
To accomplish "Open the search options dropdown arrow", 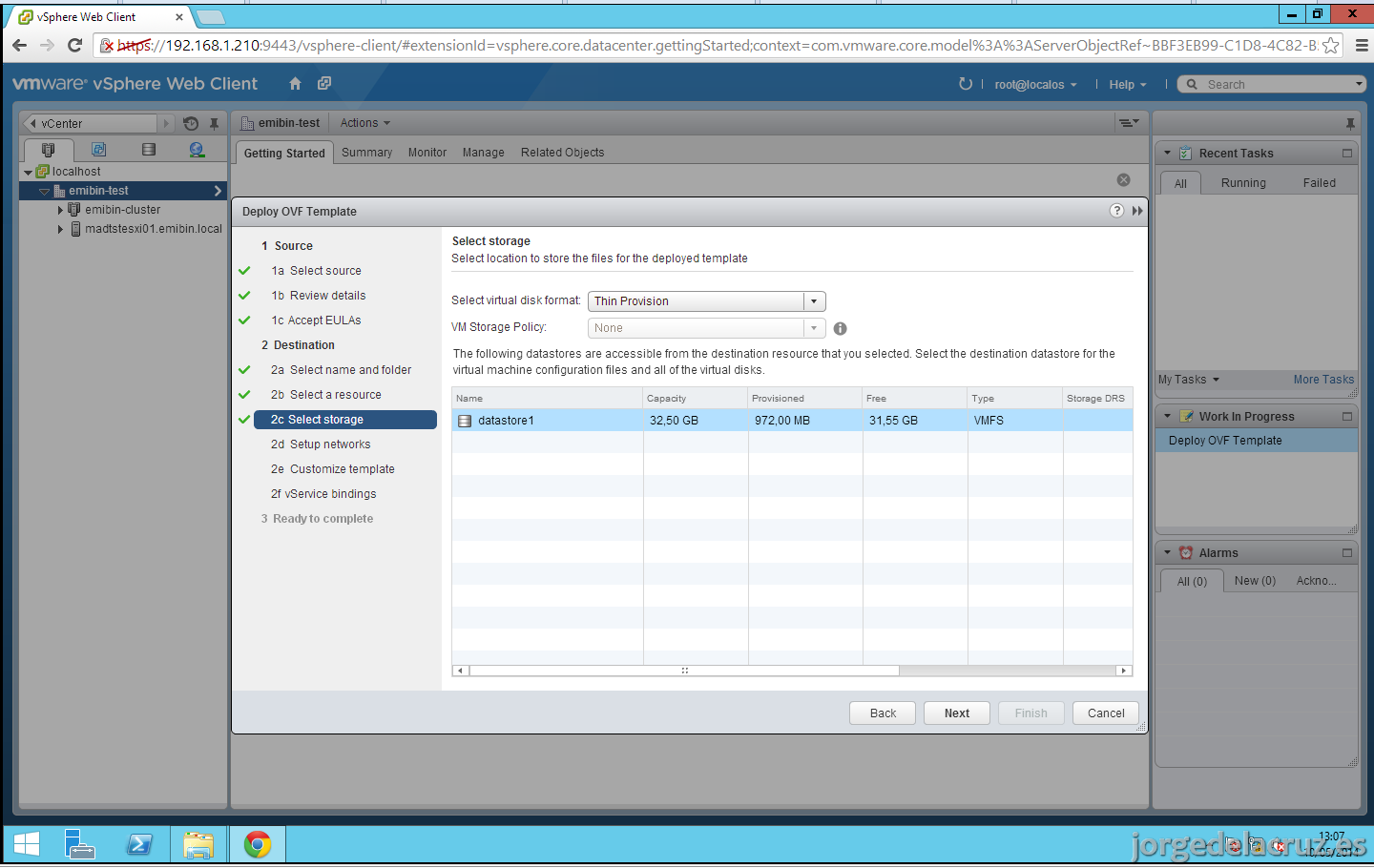I will point(1359,84).
